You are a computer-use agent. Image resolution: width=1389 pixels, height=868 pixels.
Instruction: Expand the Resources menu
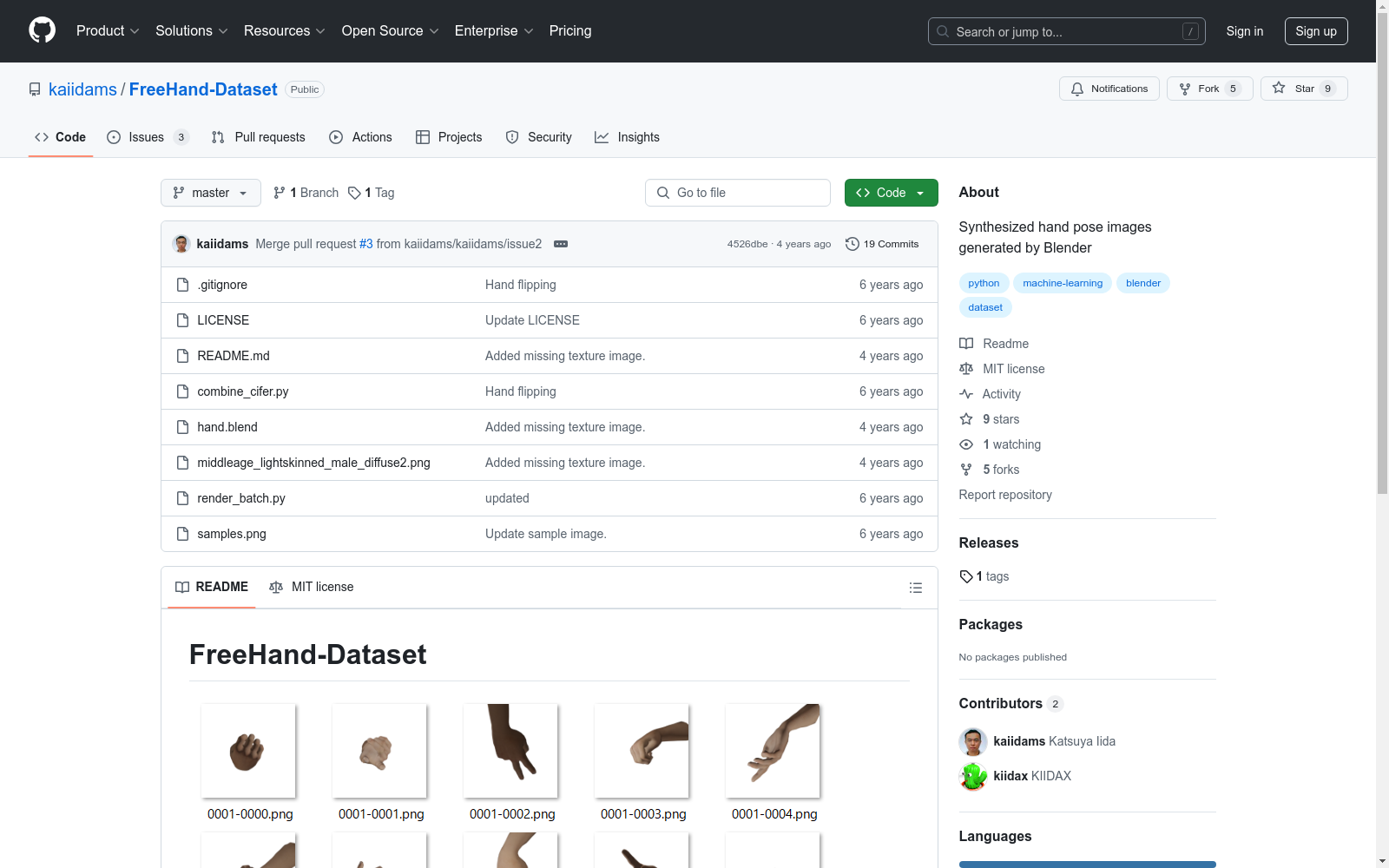pyautogui.click(x=285, y=30)
